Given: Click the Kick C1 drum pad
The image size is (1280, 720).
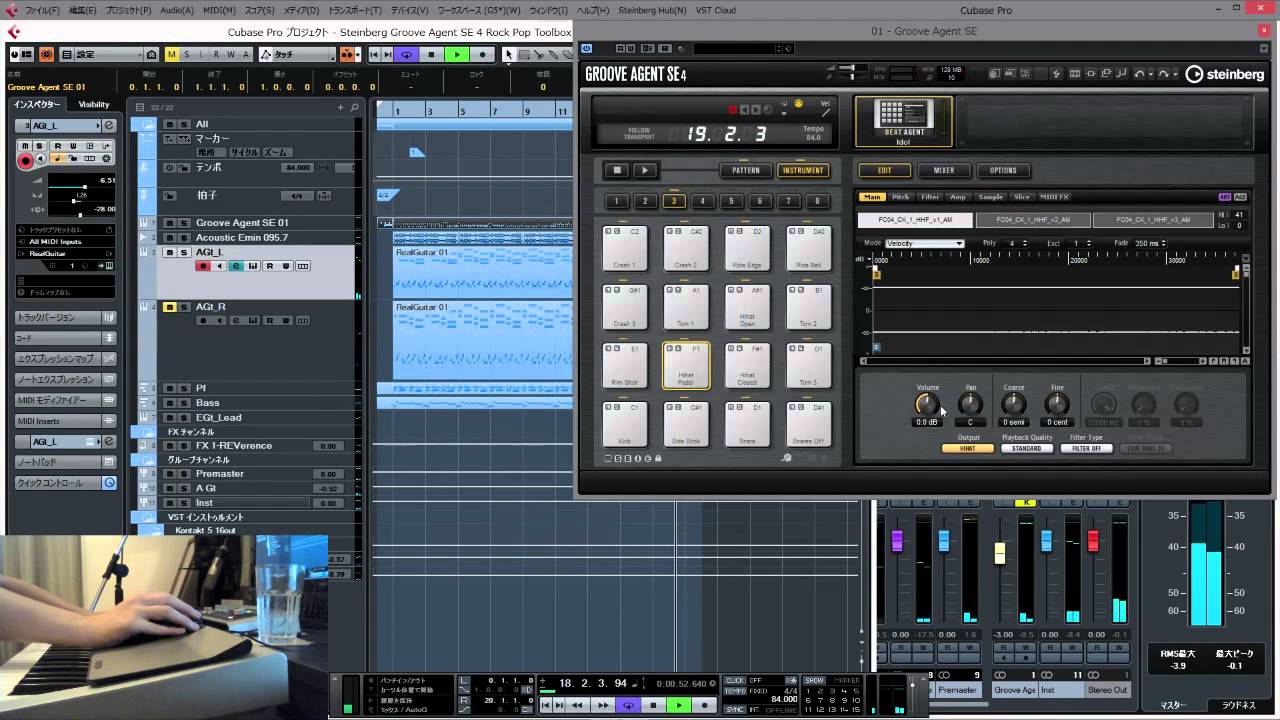Looking at the screenshot, I should tap(625, 424).
